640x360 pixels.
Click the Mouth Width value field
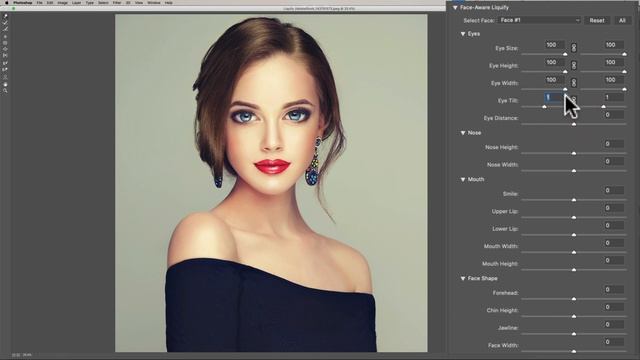(x=613, y=243)
